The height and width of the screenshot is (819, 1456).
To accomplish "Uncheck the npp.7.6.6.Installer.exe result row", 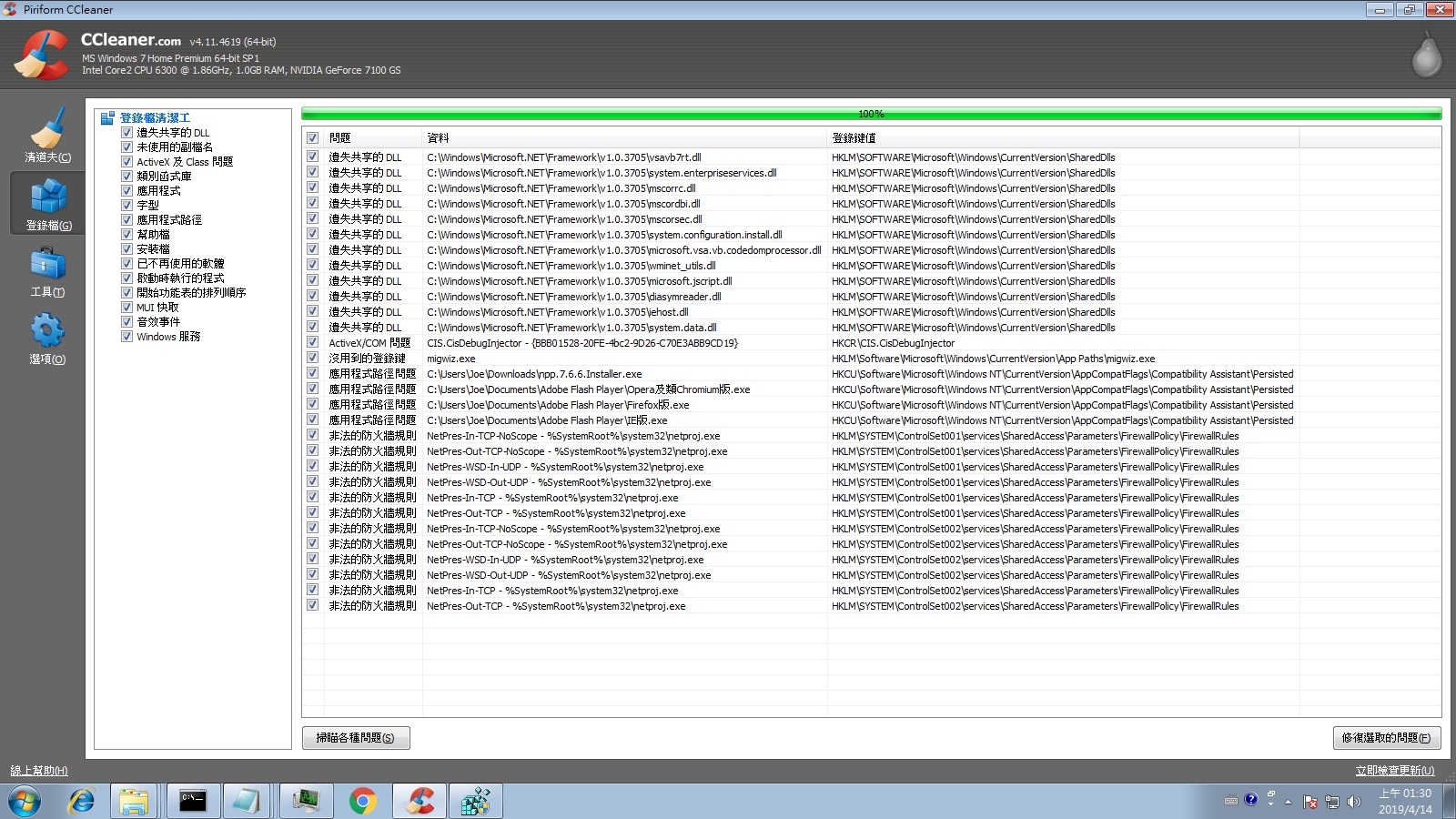I will 313,374.
